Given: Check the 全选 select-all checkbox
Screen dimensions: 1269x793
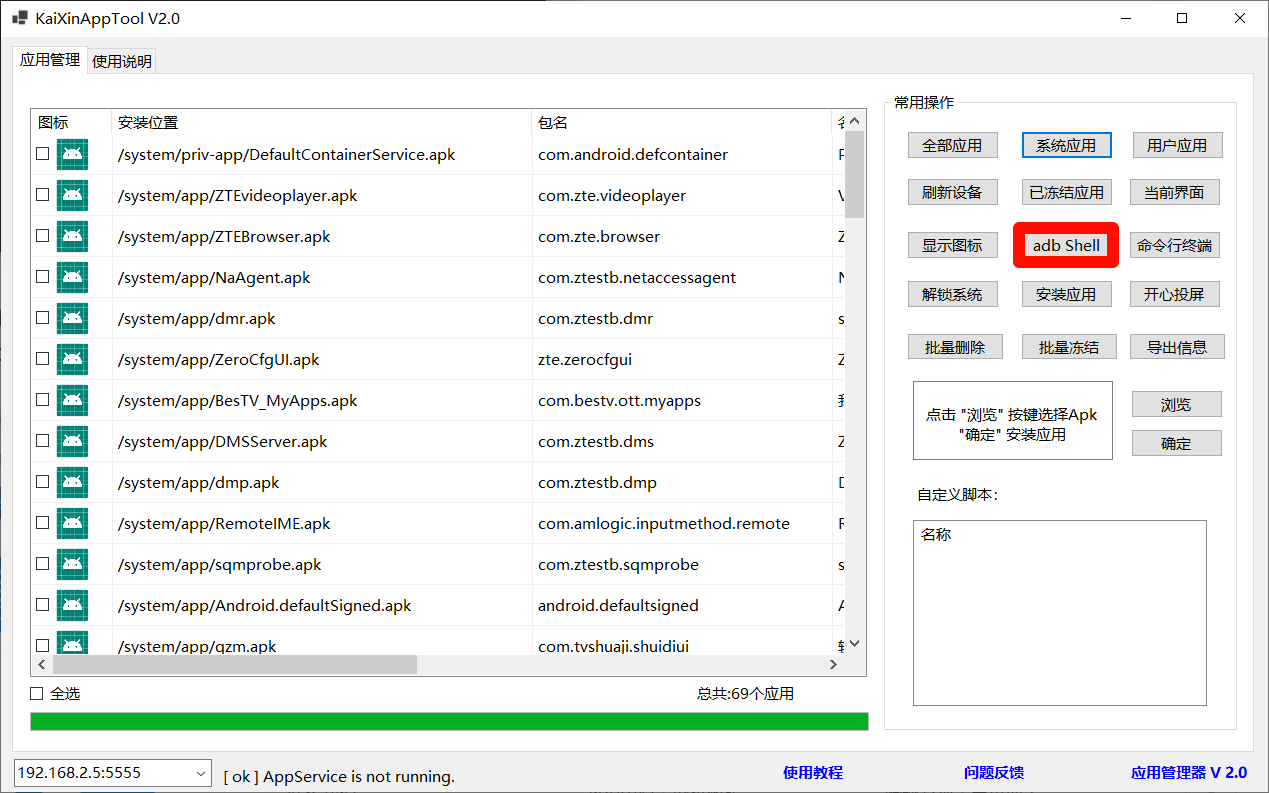Looking at the screenshot, I should (35, 692).
